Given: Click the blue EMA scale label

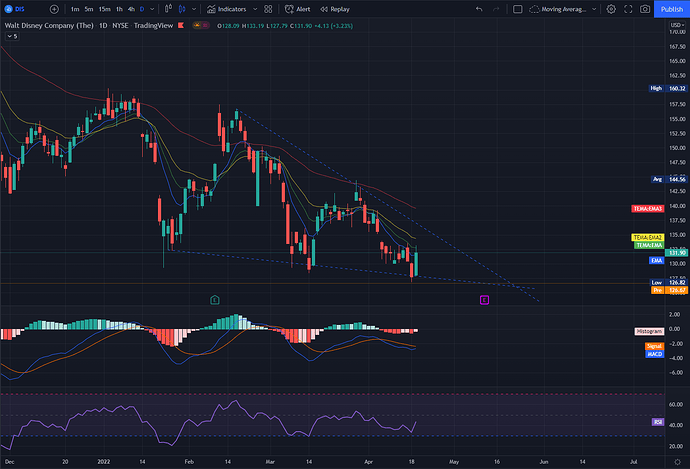Looking at the screenshot, I should coord(657,260).
